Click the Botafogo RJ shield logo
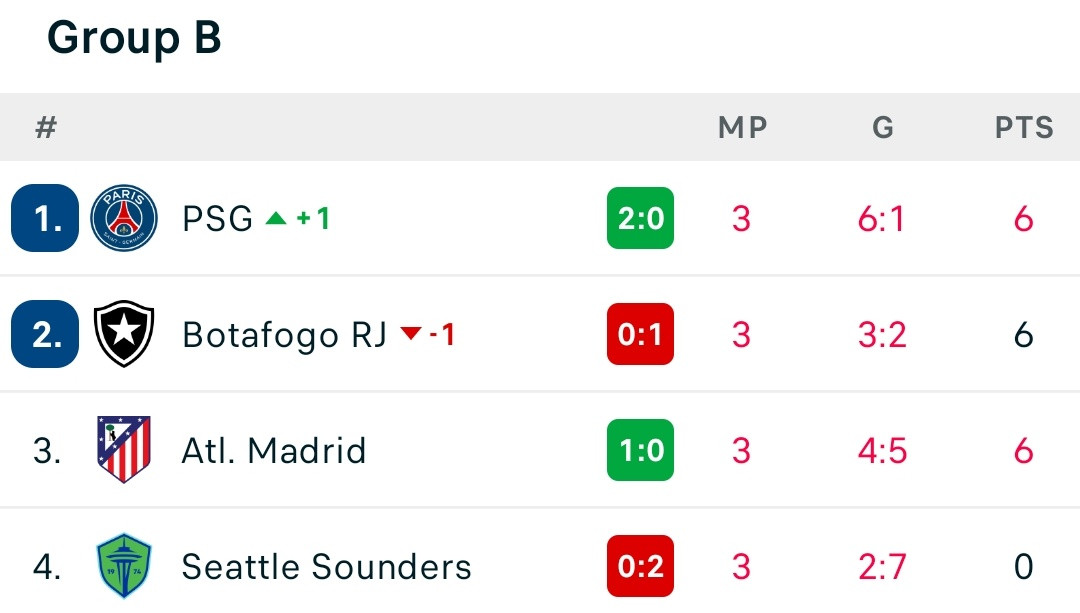 [124, 333]
